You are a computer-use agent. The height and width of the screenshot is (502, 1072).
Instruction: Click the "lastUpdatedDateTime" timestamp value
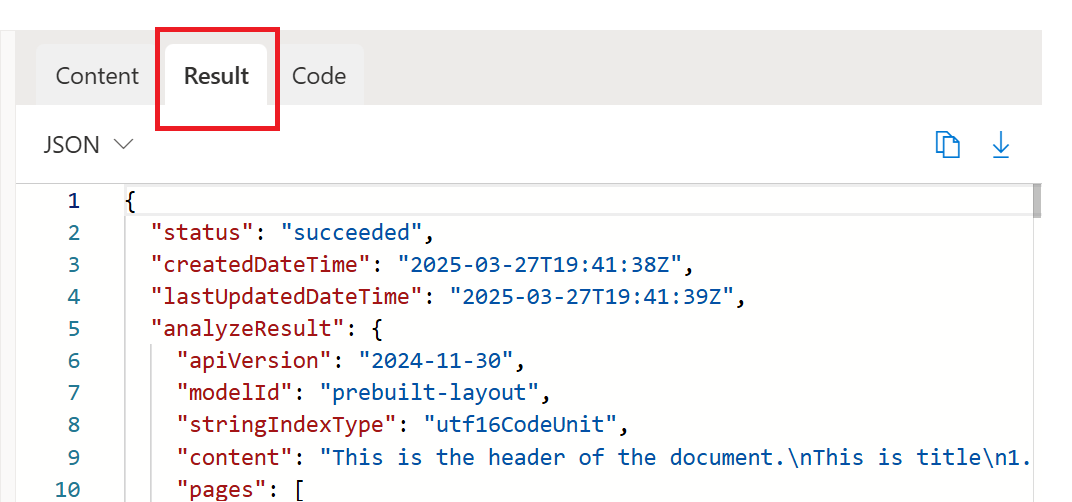(x=592, y=297)
